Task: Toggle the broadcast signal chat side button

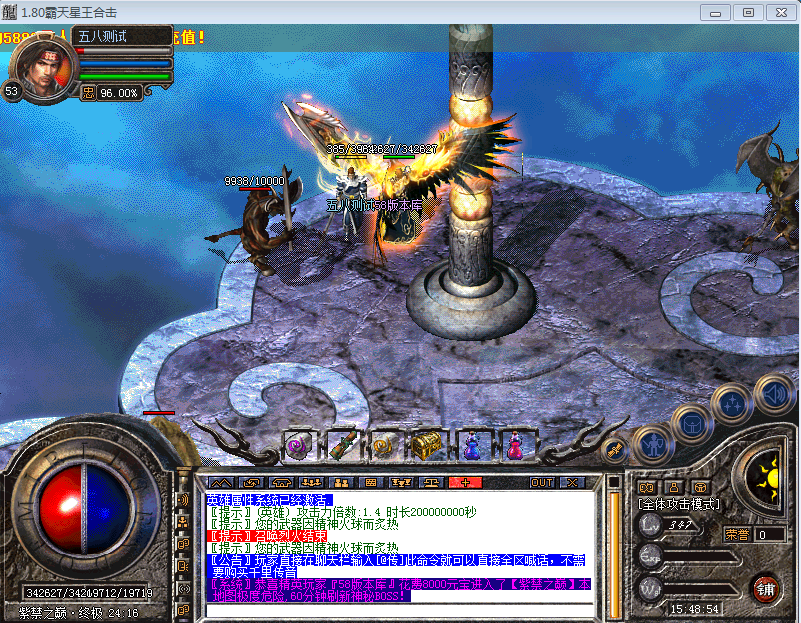Action: (183, 588)
